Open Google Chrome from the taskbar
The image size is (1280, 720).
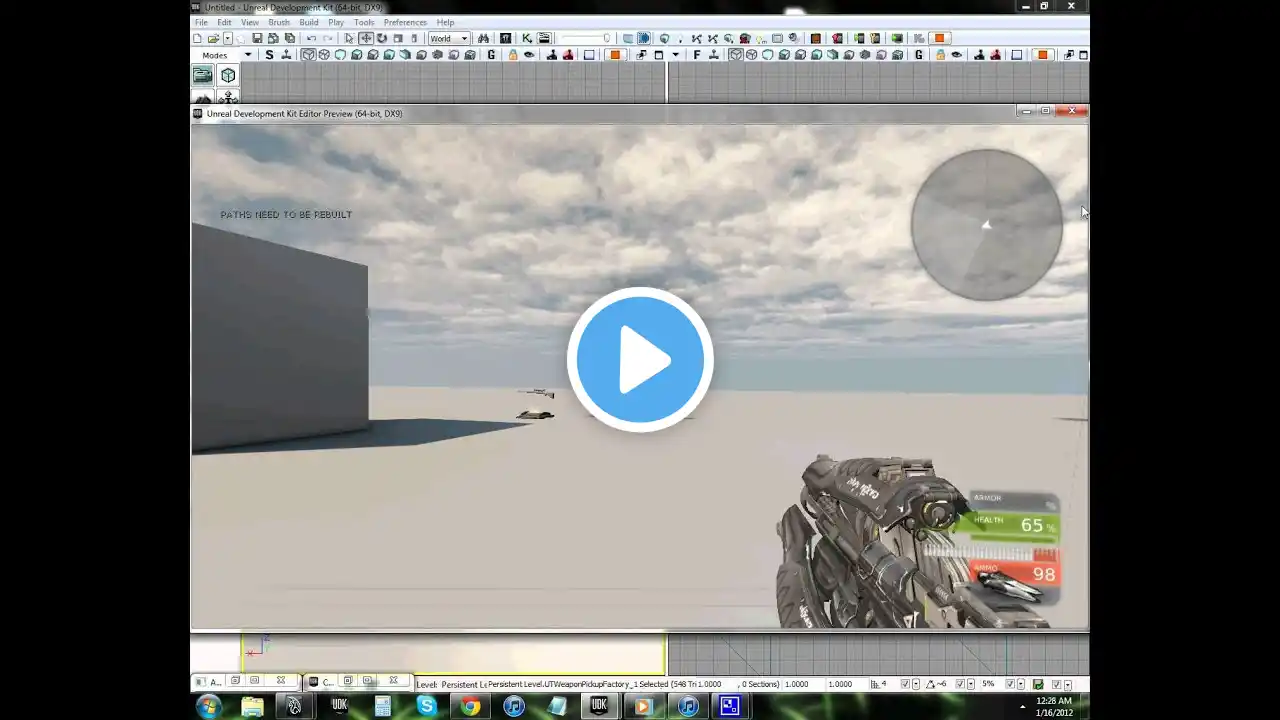point(469,706)
